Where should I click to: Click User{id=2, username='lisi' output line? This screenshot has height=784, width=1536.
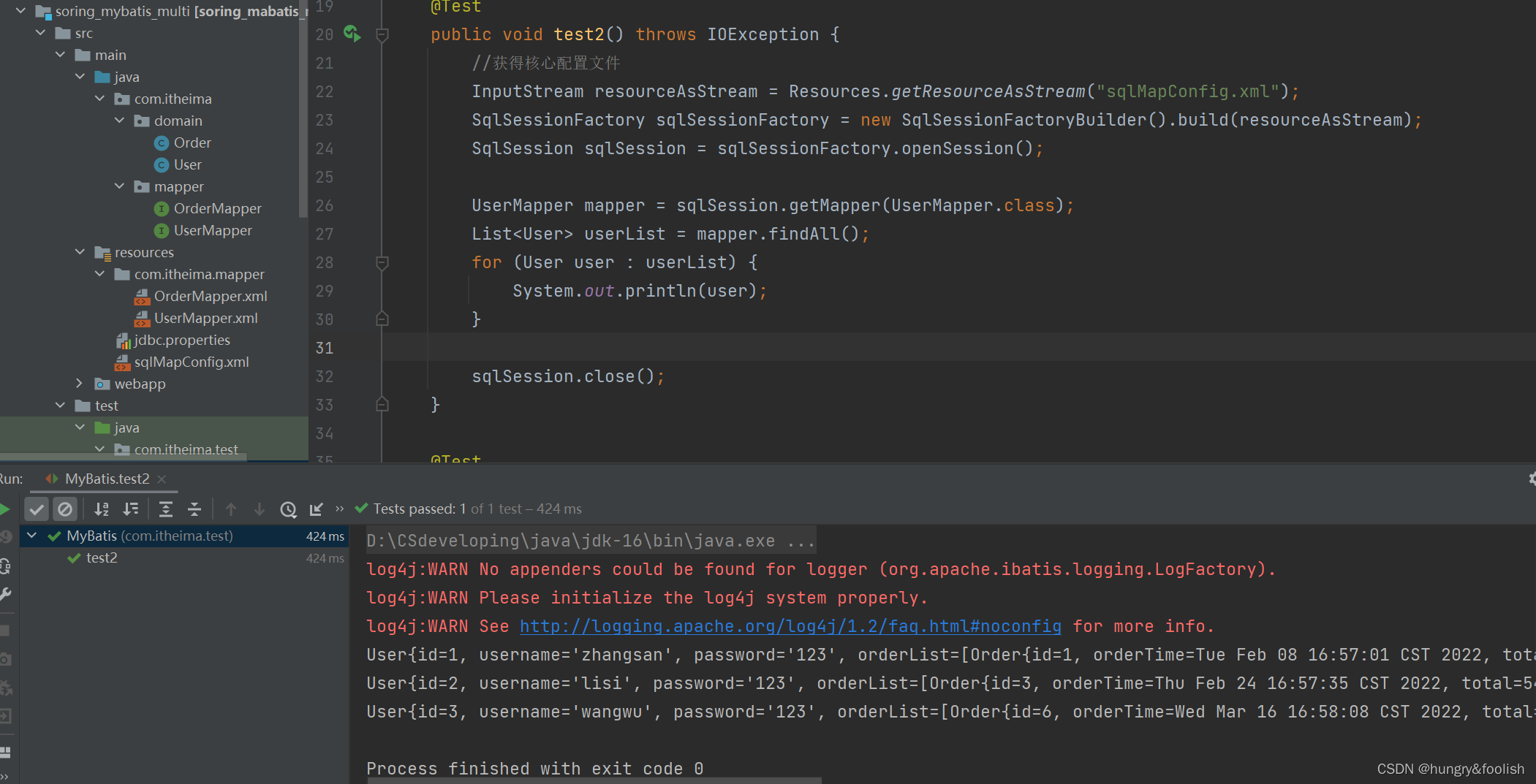pos(950,683)
